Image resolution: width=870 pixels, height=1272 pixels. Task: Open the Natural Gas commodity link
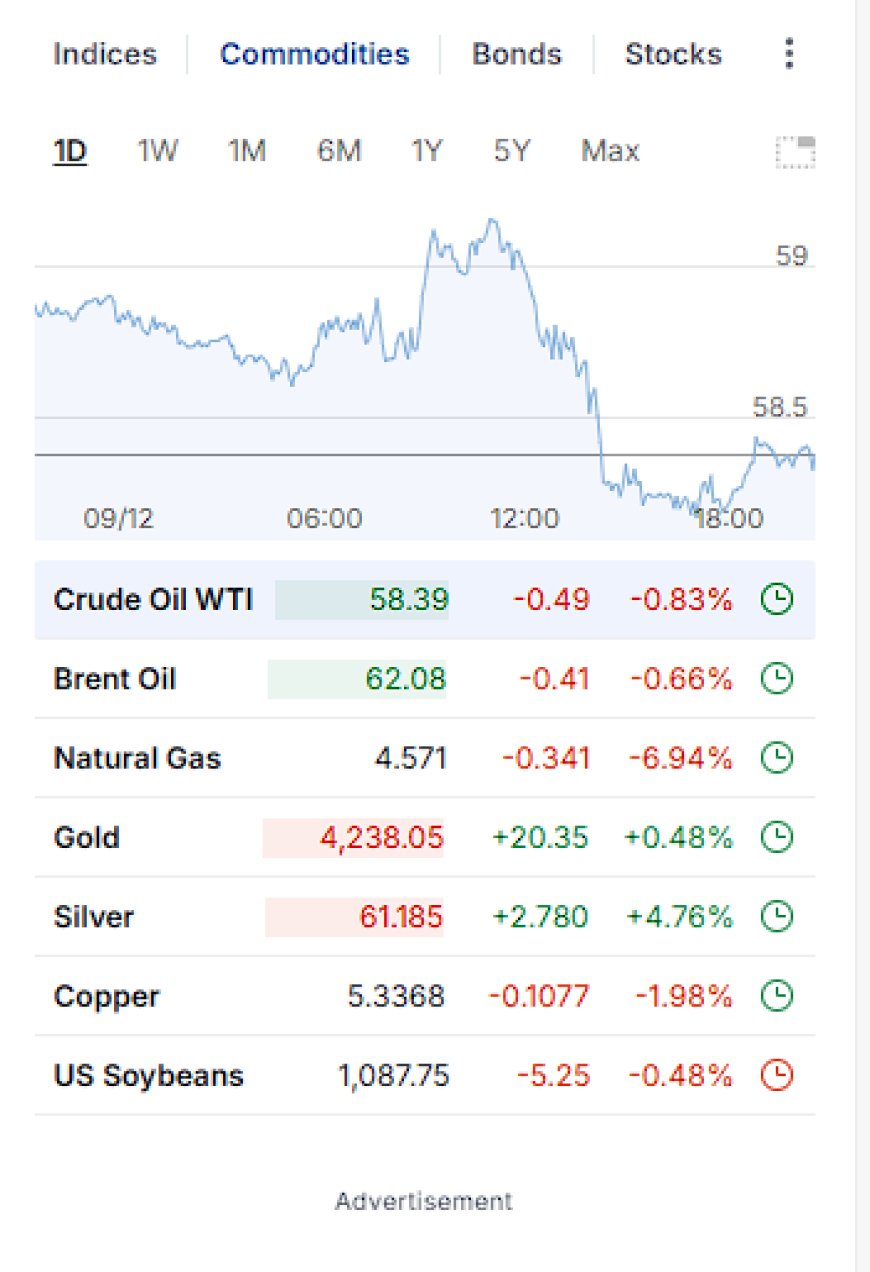(137, 758)
